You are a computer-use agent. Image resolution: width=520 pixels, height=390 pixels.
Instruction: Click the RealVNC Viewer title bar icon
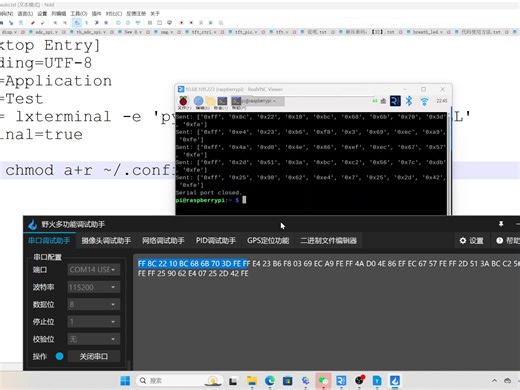pos(181,89)
